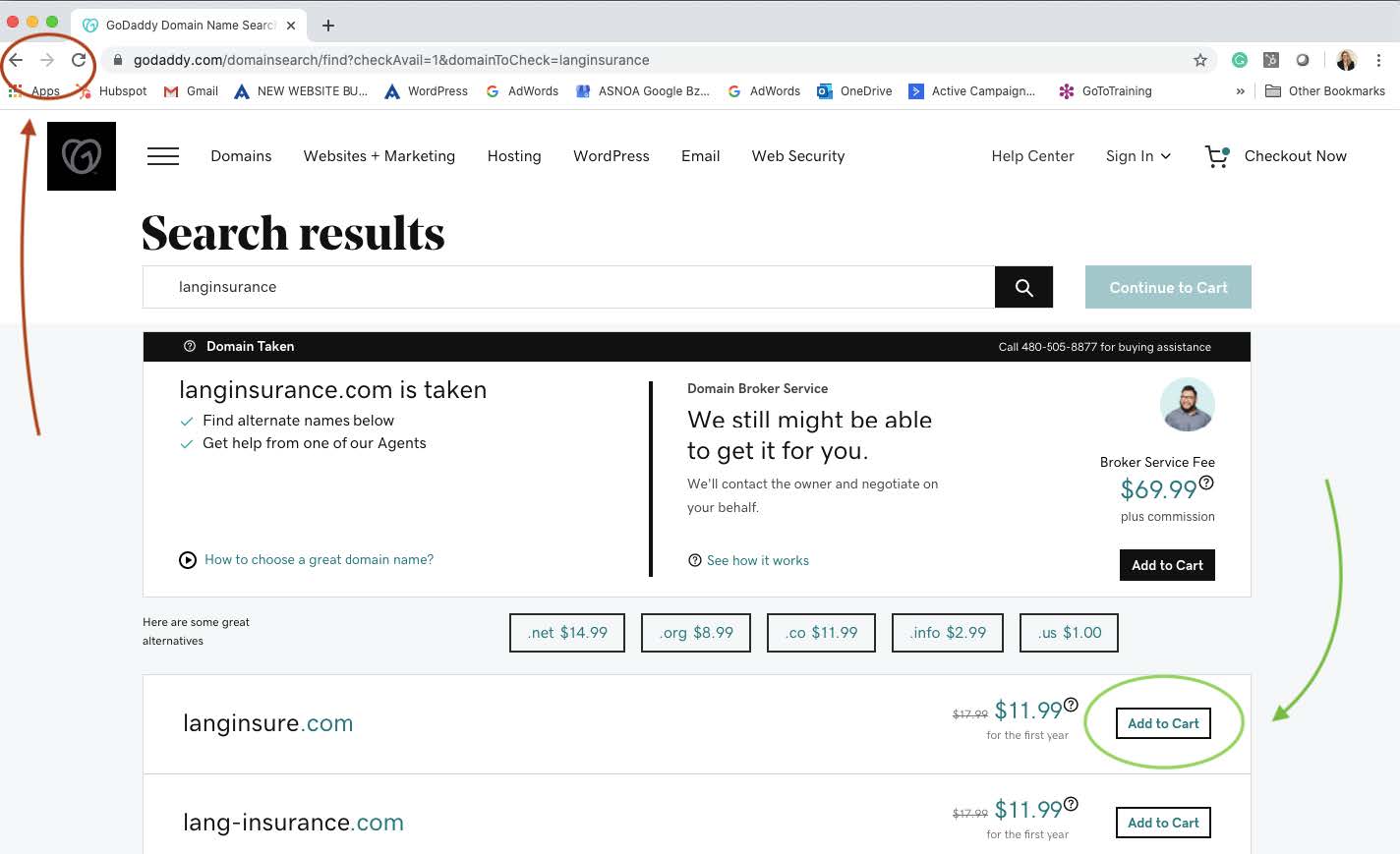Expand hidden bookmarks overflow chevron

[x=1240, y=91]
